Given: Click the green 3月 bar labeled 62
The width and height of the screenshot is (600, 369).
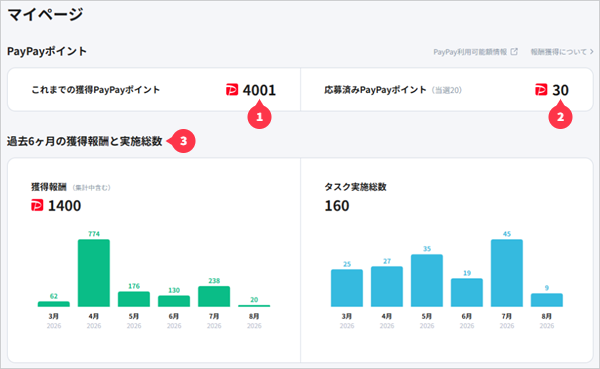Looking at the screenshot, I should point(54,304).
